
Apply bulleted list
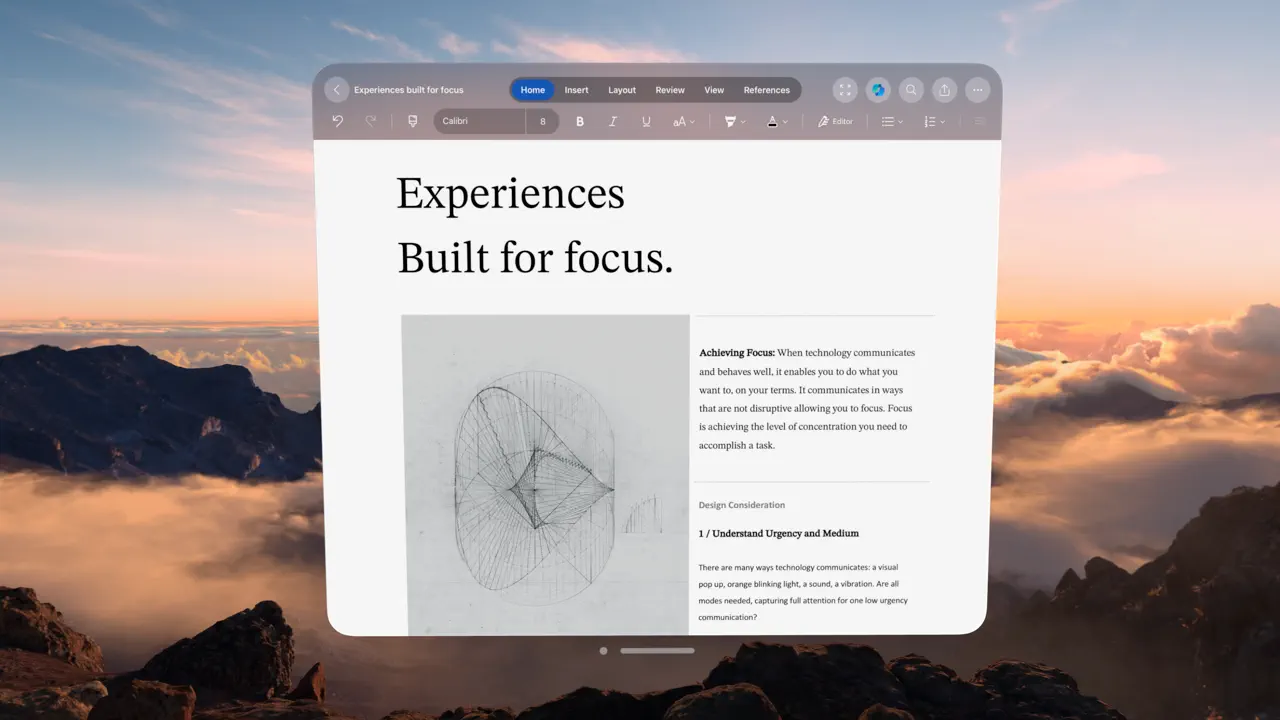point(887,121)
